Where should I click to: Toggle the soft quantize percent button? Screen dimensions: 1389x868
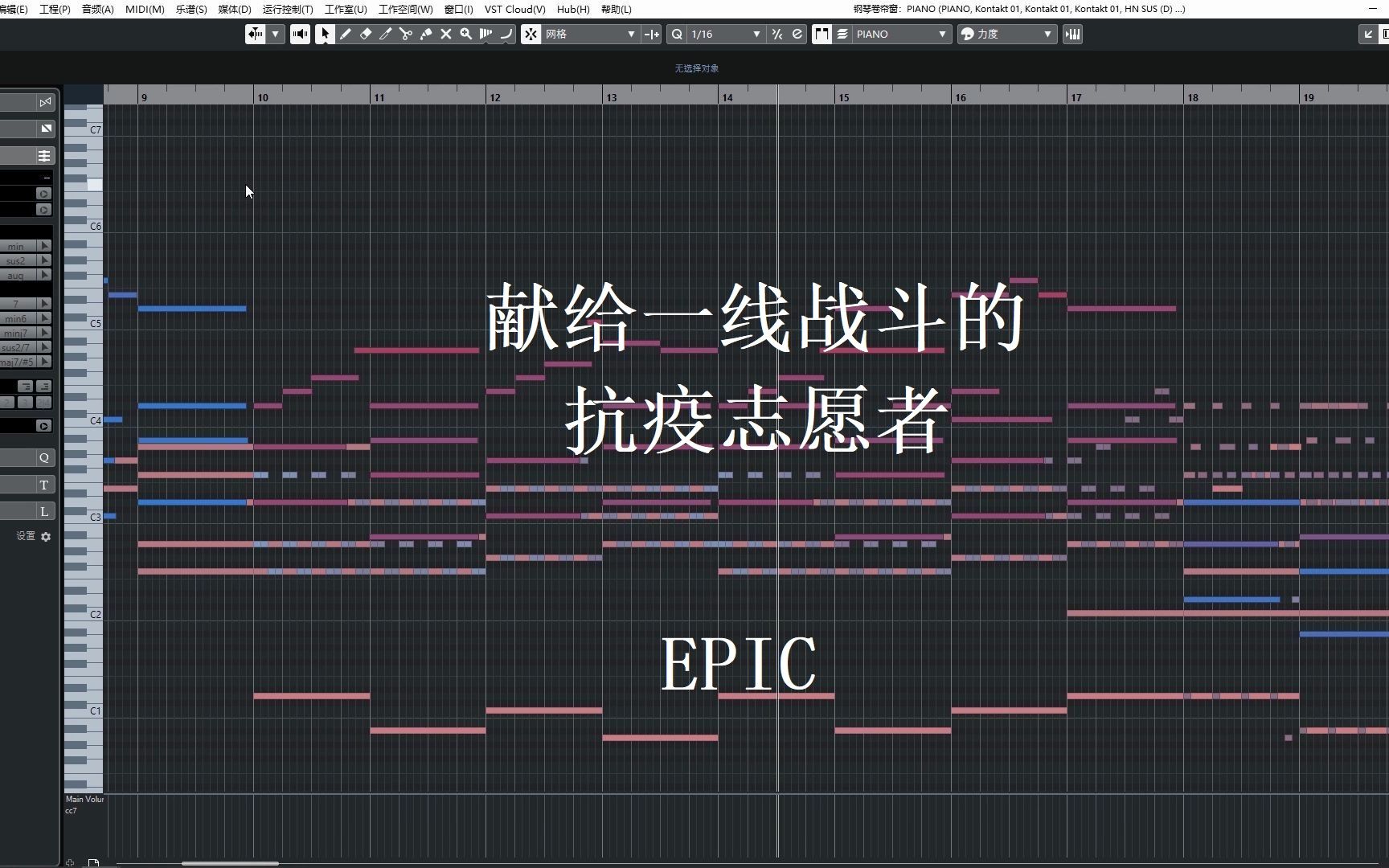pyautogui.click(x=776, y=34)
